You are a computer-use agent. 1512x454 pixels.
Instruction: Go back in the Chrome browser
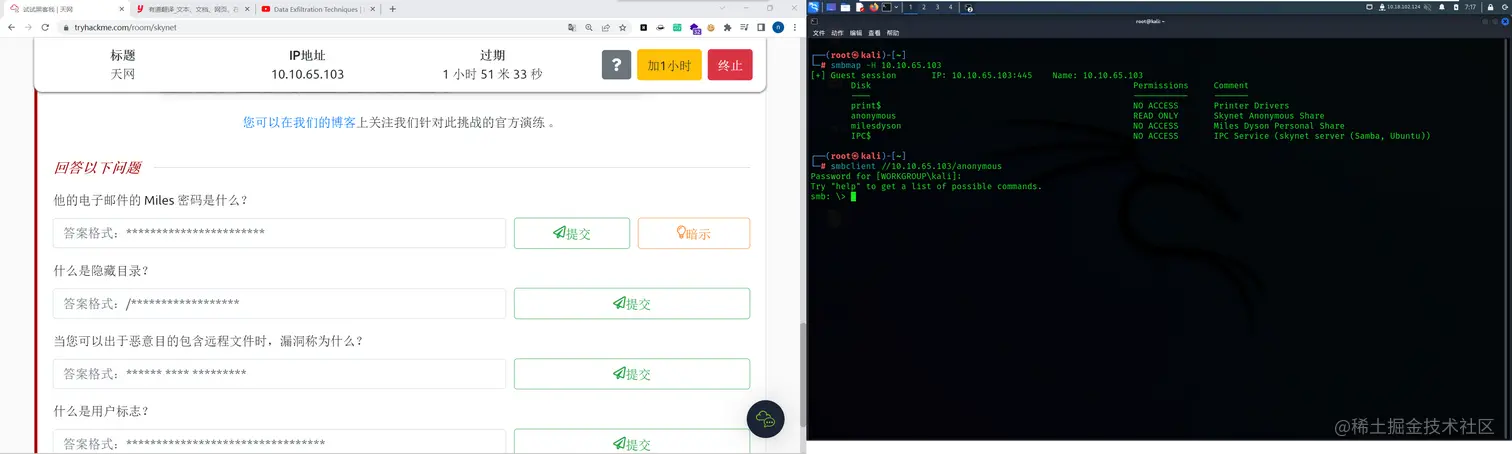(11, 27)
